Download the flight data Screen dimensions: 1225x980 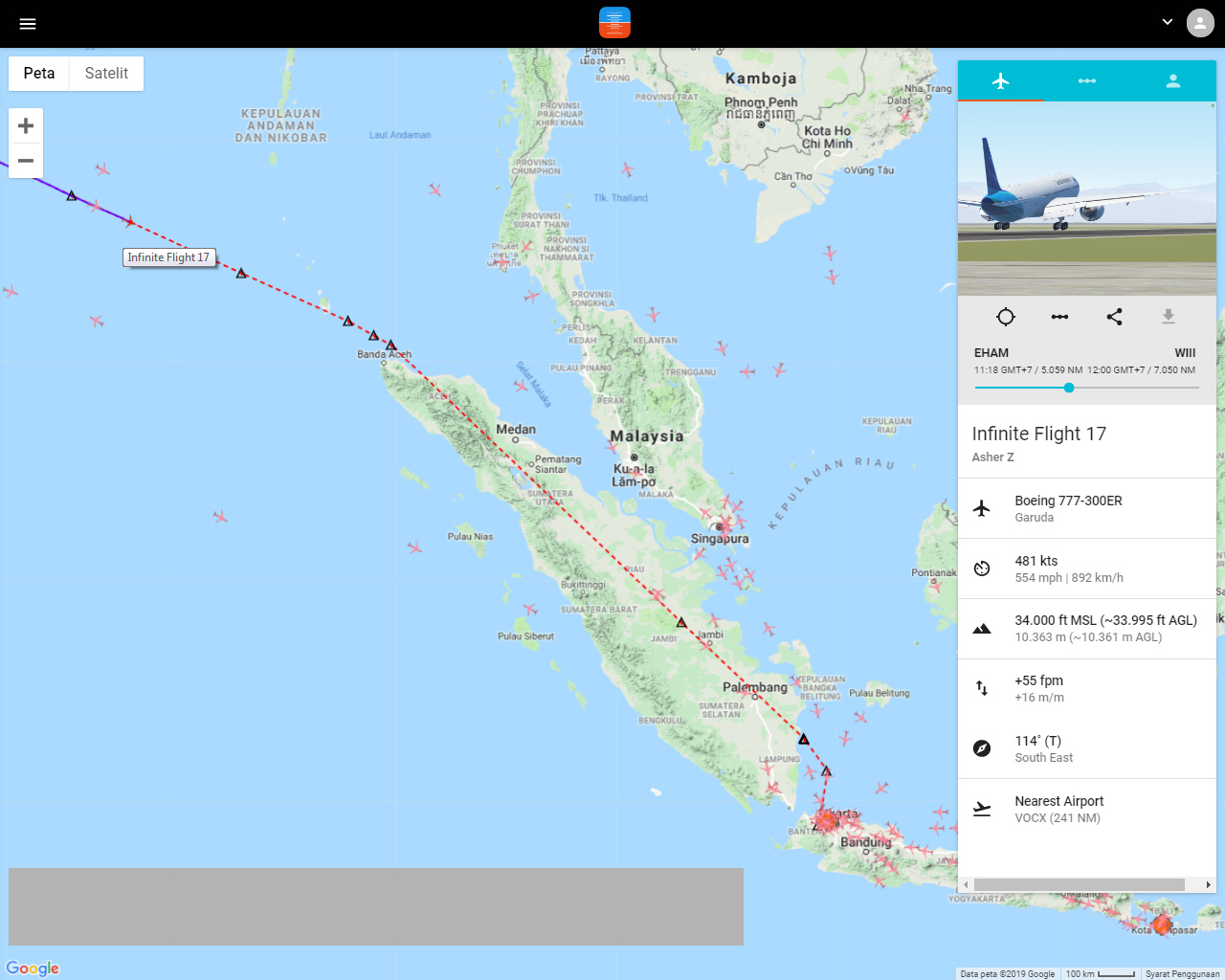1169,317
